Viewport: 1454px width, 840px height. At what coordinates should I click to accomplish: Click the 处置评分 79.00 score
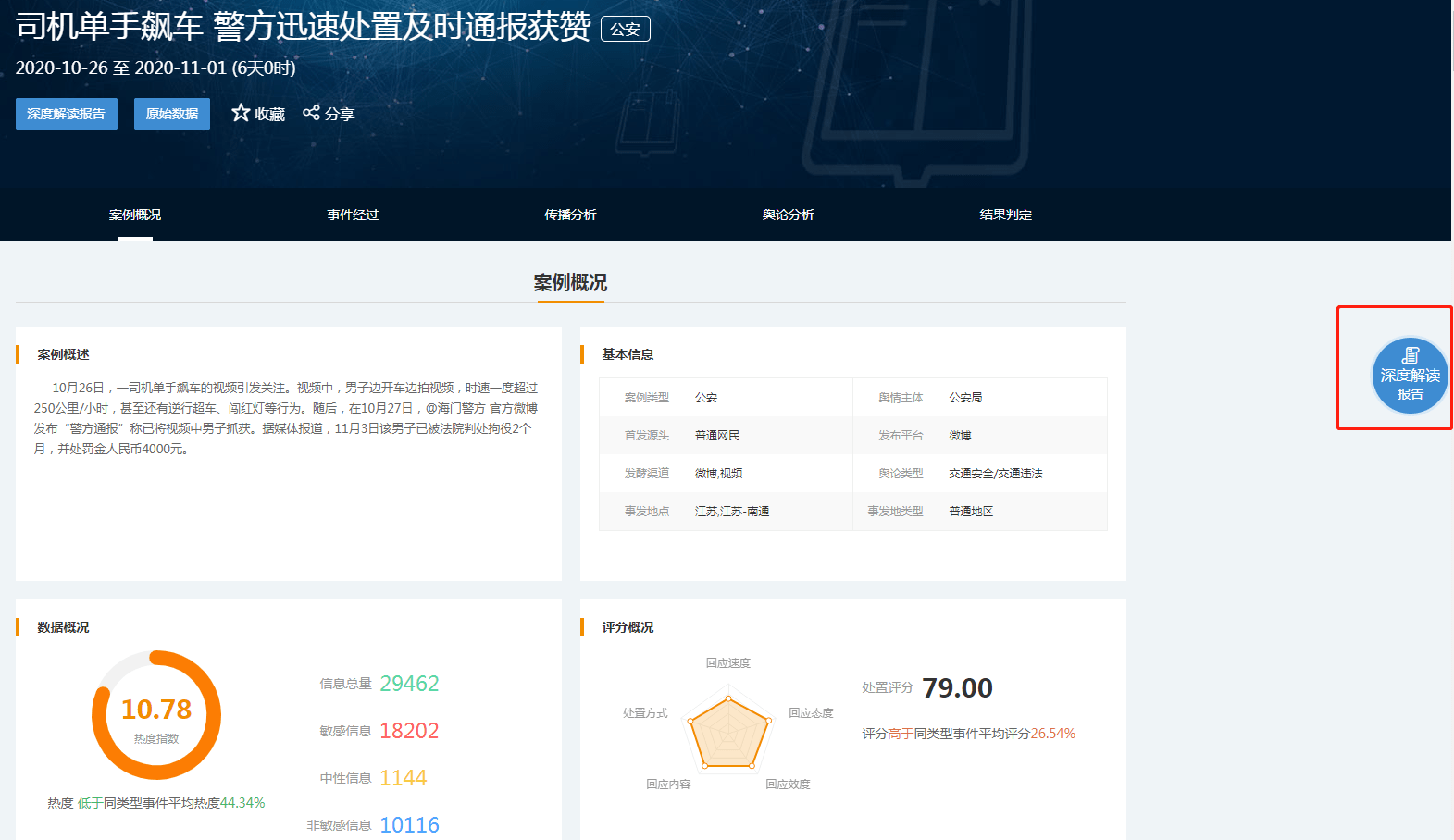[x=957, y=688]
